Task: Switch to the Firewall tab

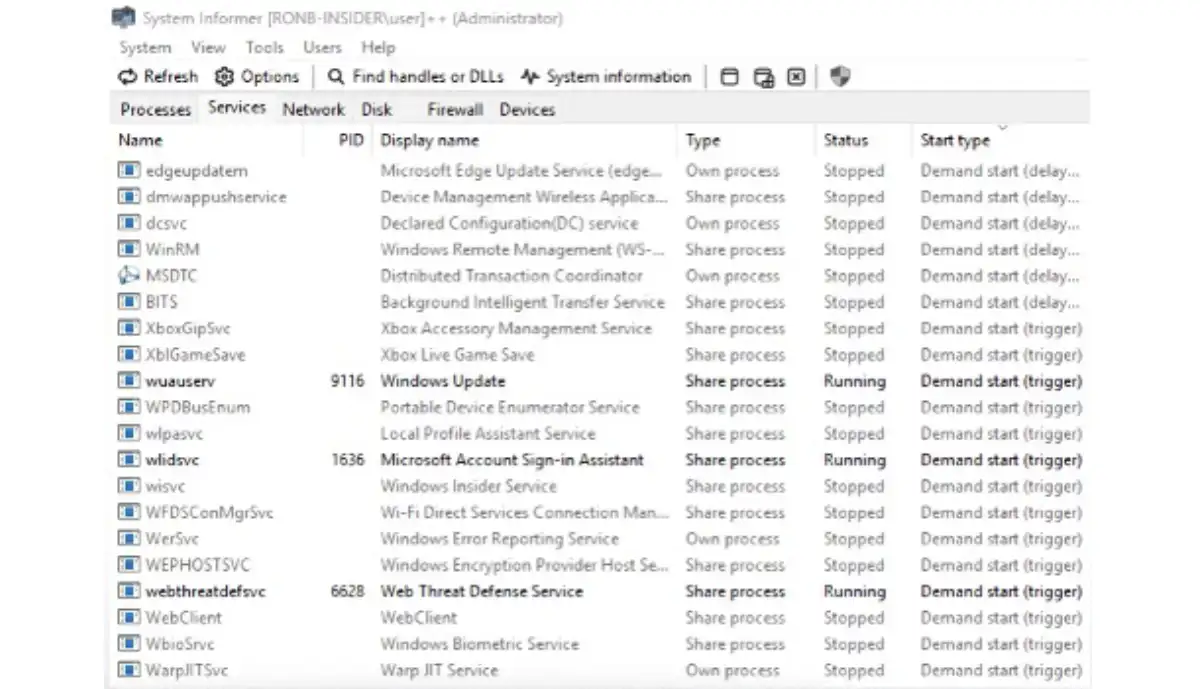Action: (454, 109)
